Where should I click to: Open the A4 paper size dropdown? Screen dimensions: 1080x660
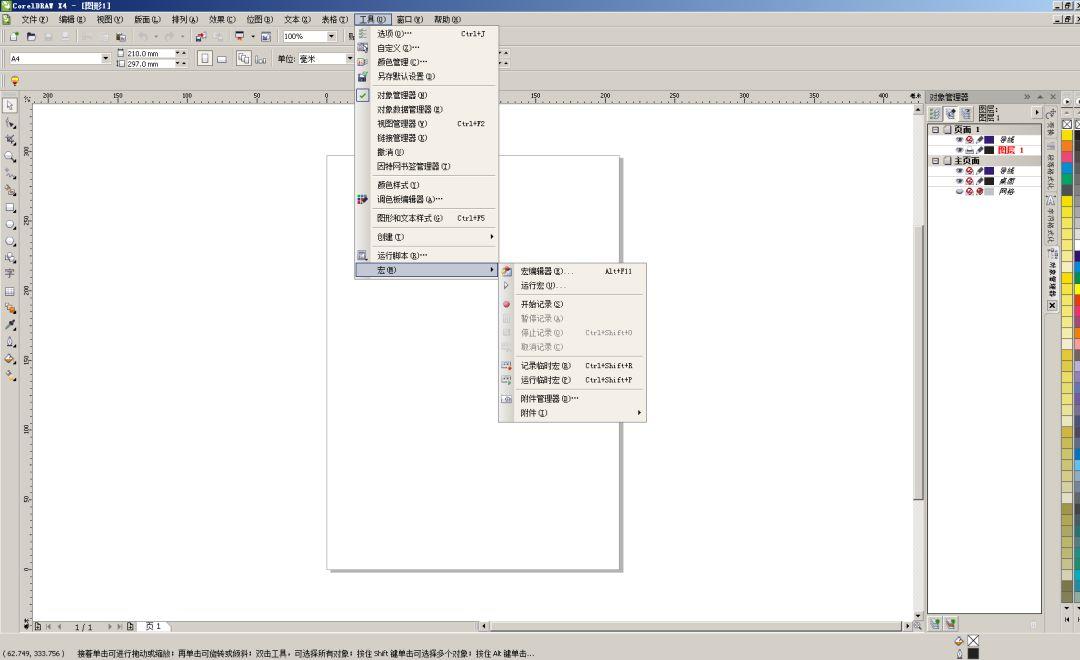pyautogui.click(x=106, y=59)
